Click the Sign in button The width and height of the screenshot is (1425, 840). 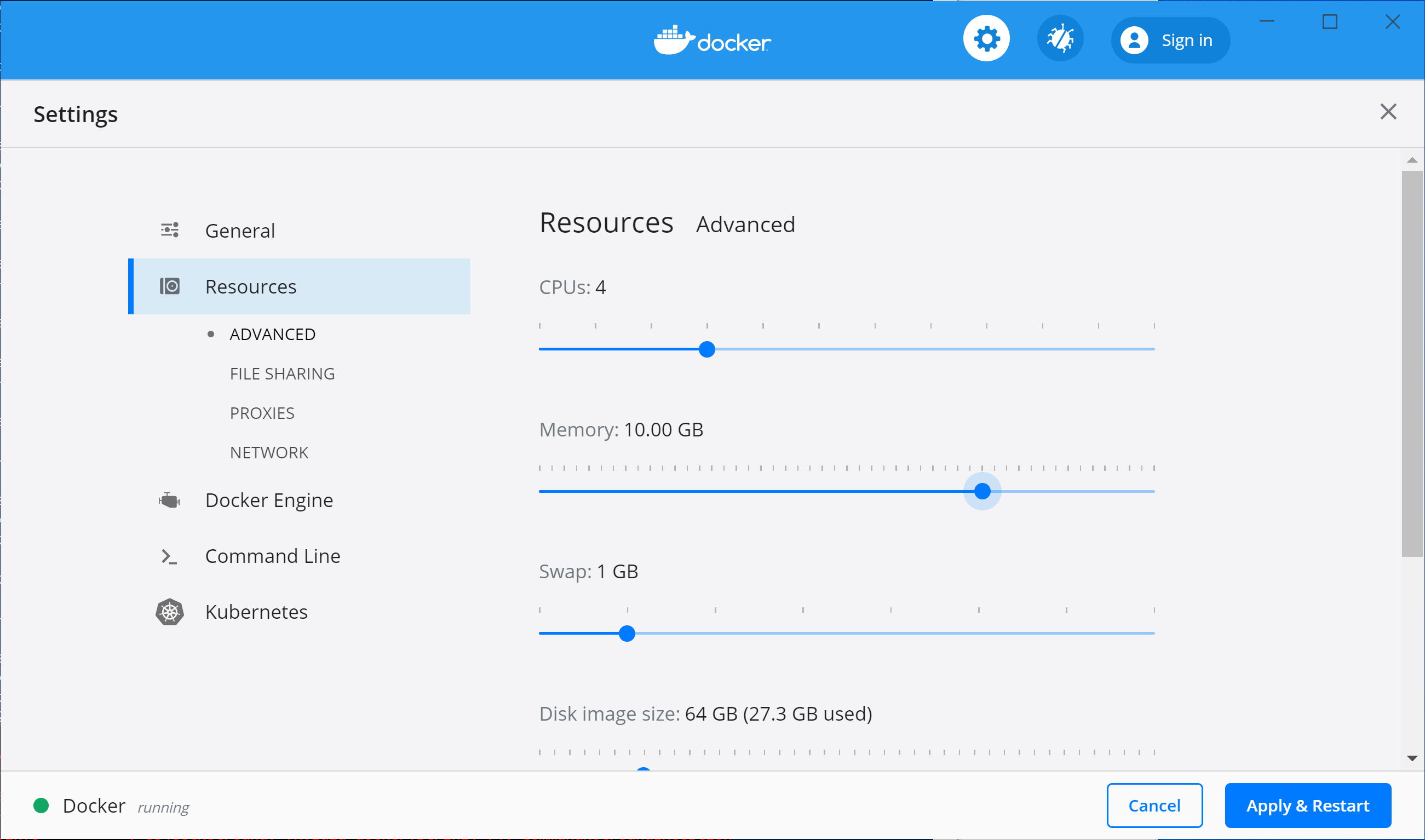pos(1187,39)
